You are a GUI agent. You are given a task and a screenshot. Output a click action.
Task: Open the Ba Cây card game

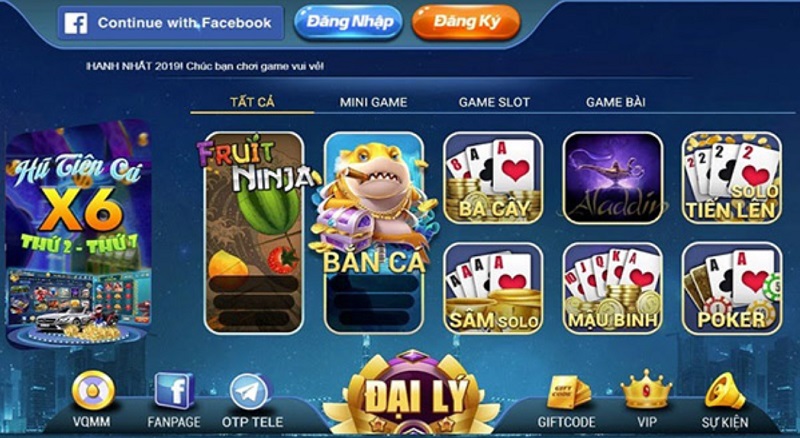(x=493, y=178)
